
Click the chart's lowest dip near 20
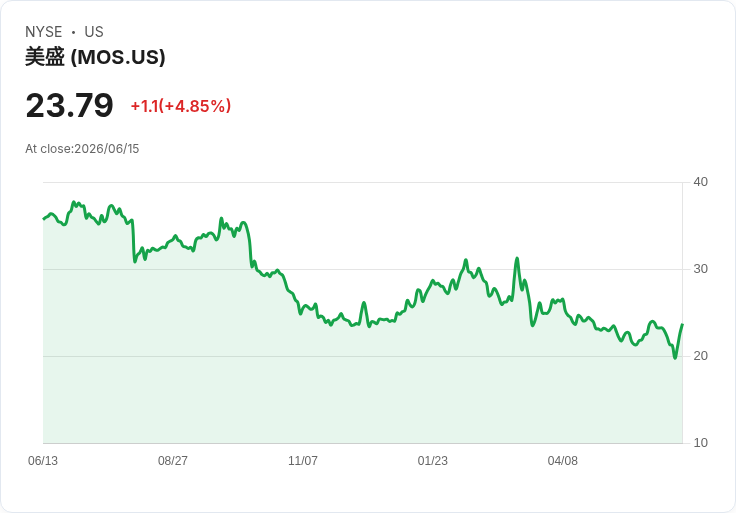click(x=675, y=358)
